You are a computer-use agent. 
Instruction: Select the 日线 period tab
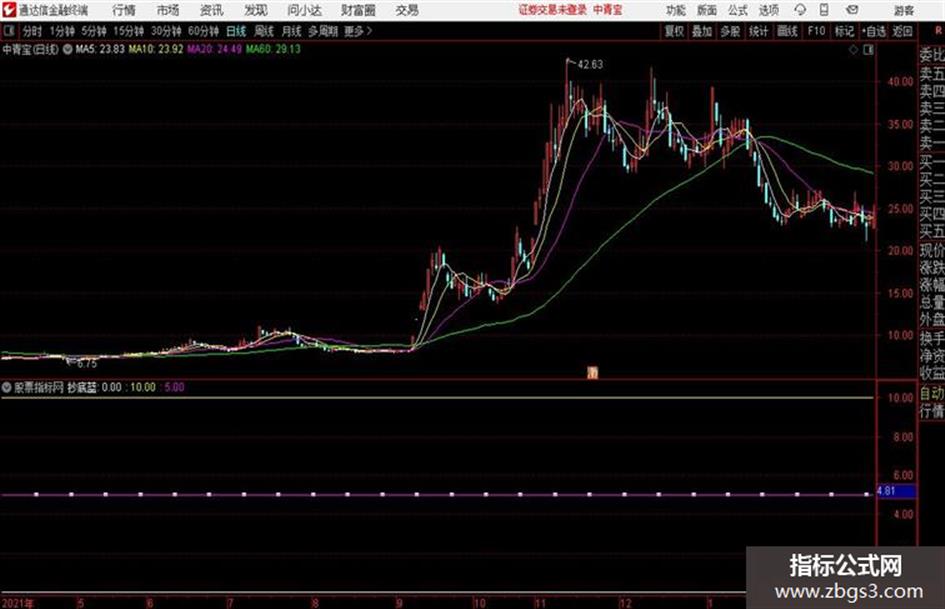pos(236,31)
